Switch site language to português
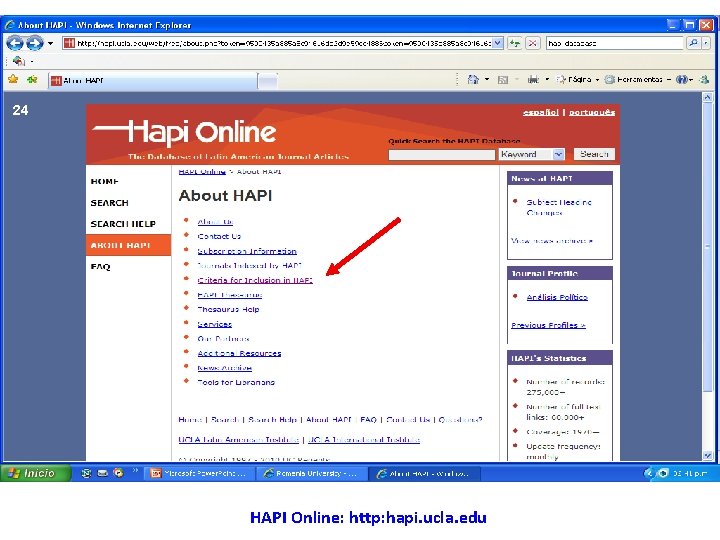720x540 pixels. [592, 112]
